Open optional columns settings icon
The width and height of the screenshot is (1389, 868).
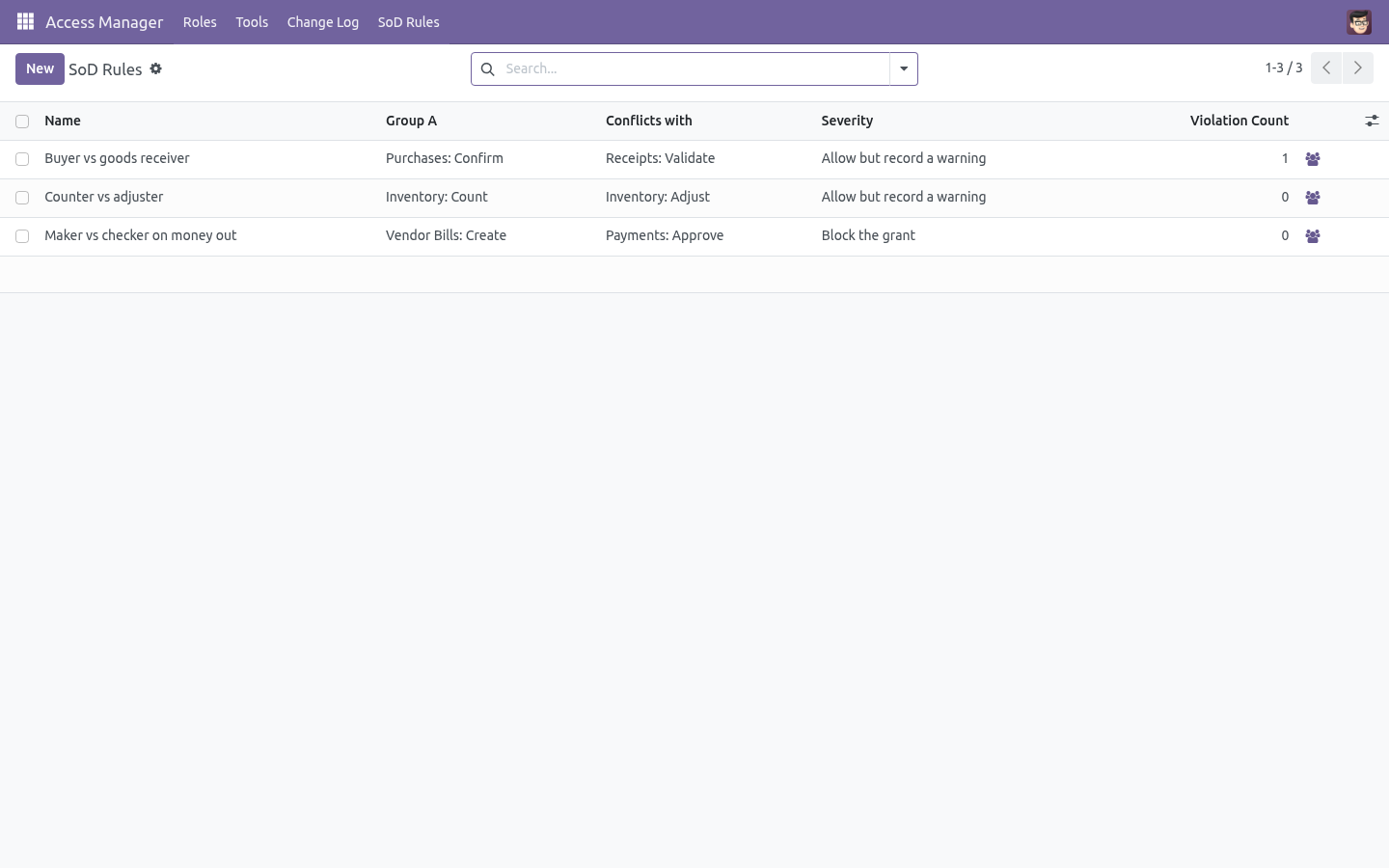point(1372,121)
